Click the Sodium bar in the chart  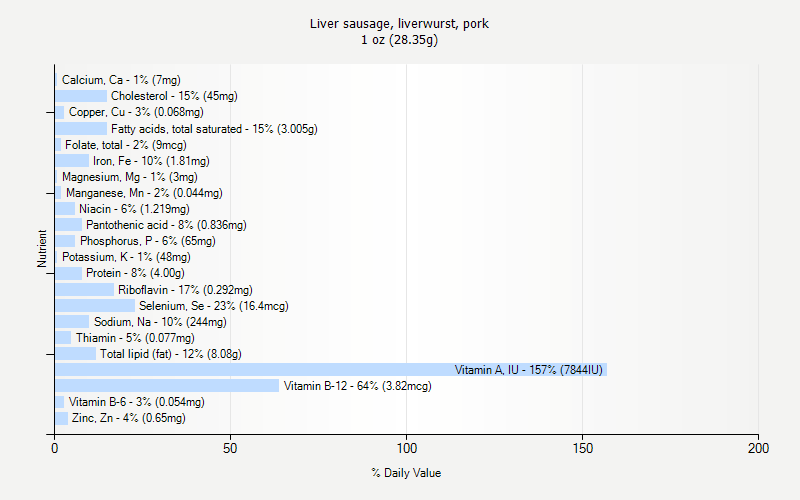(x=72, y=322)
